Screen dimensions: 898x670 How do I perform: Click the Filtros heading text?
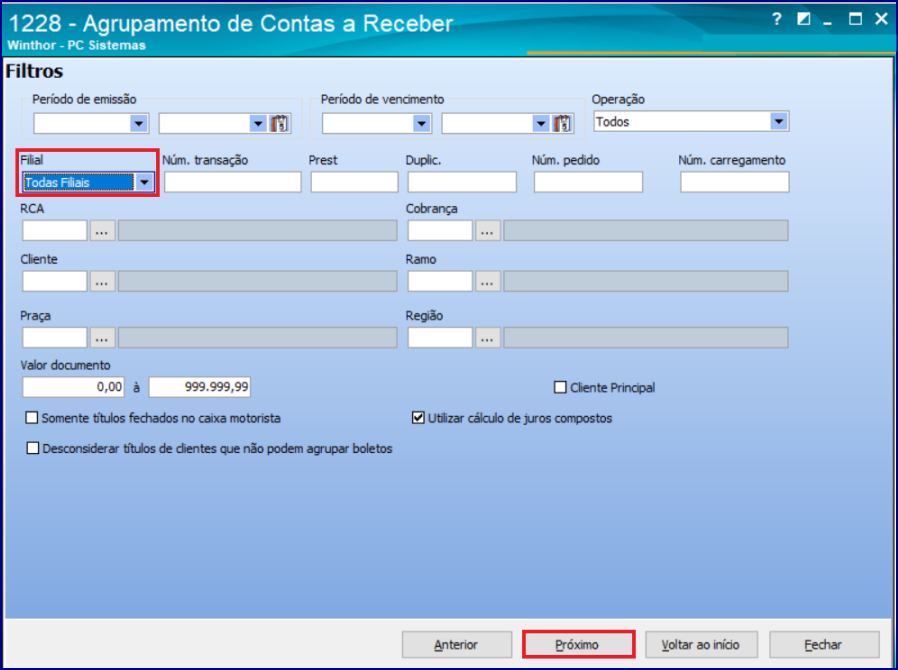click(x=34, y=72)
